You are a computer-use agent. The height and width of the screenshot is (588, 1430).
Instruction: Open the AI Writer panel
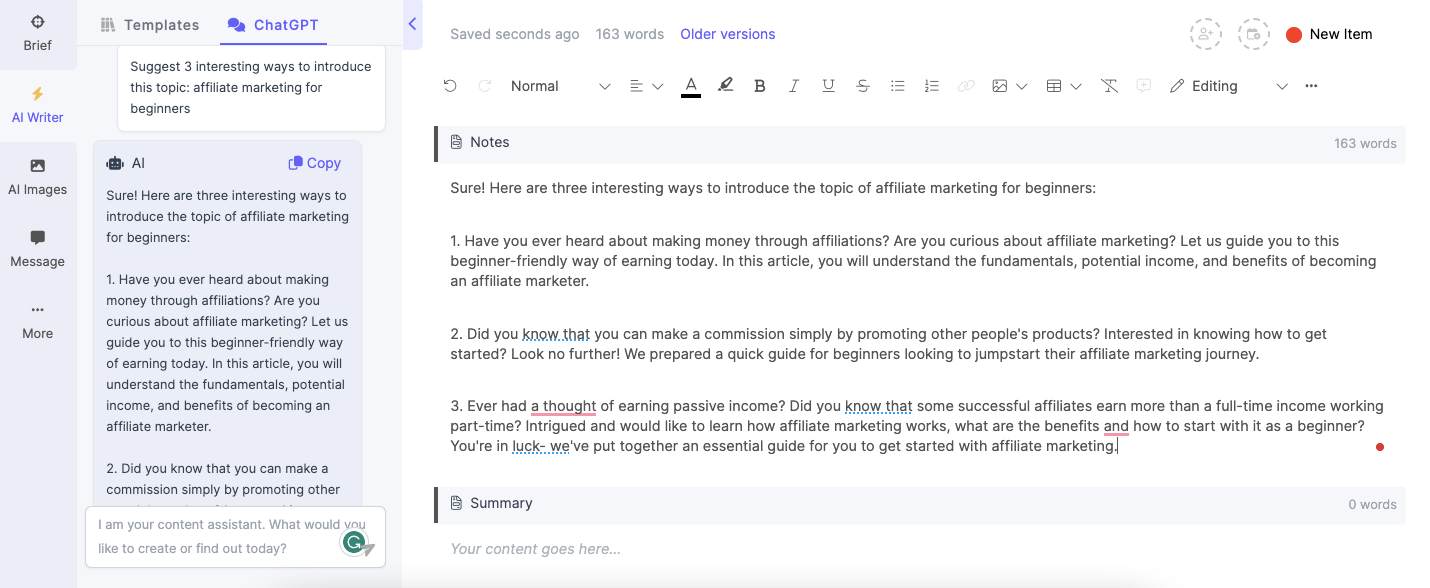coord(37,103)
